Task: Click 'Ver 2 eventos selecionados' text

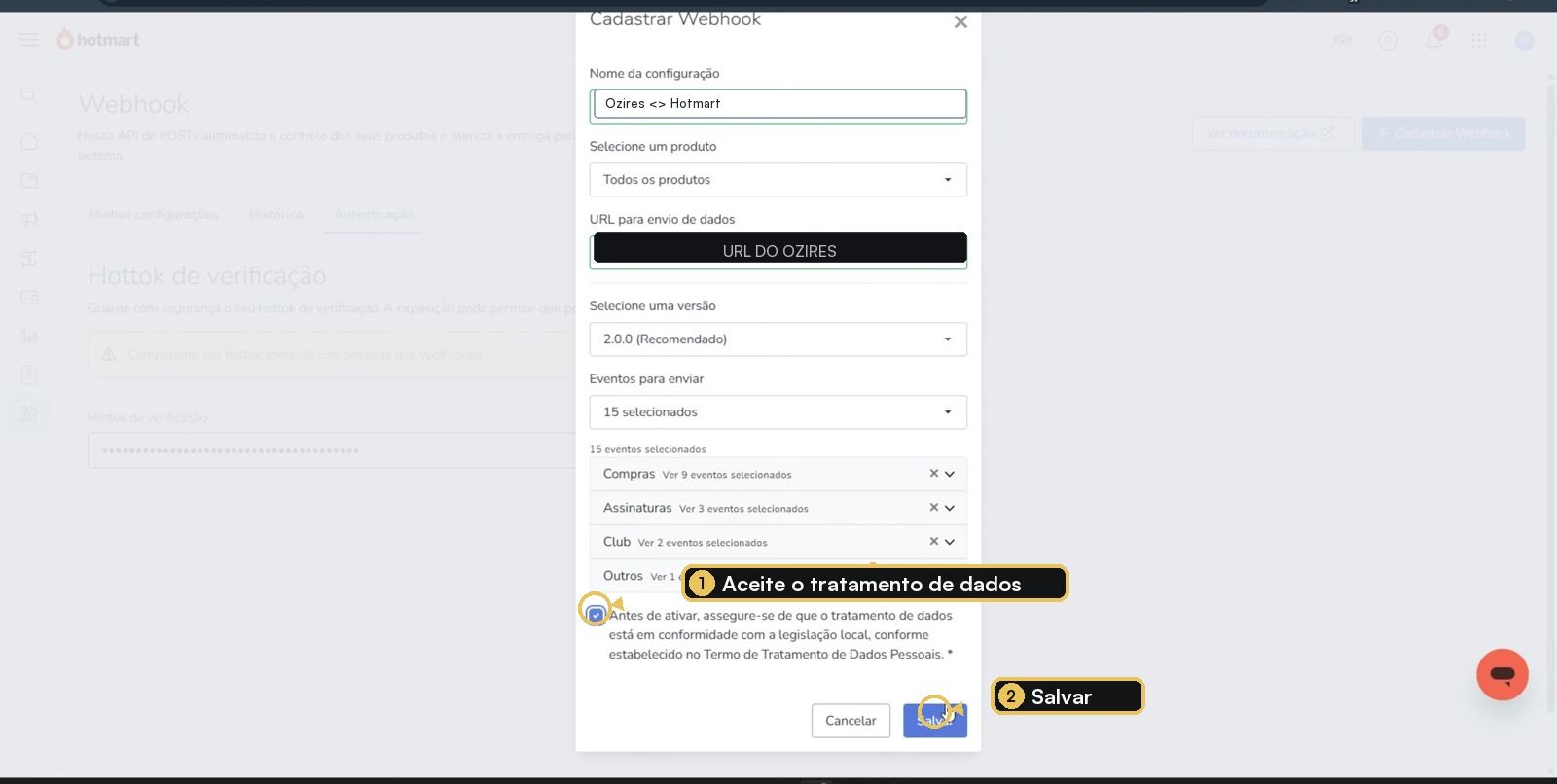Action: [703, 543]
